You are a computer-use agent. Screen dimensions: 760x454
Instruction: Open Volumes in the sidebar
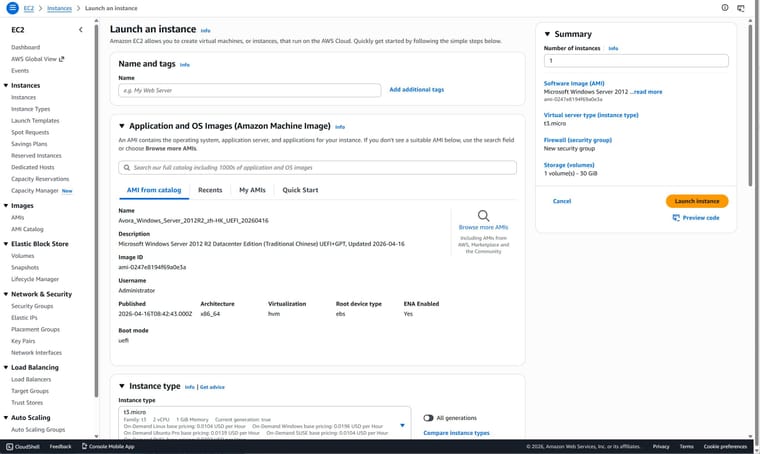point(23,256)
